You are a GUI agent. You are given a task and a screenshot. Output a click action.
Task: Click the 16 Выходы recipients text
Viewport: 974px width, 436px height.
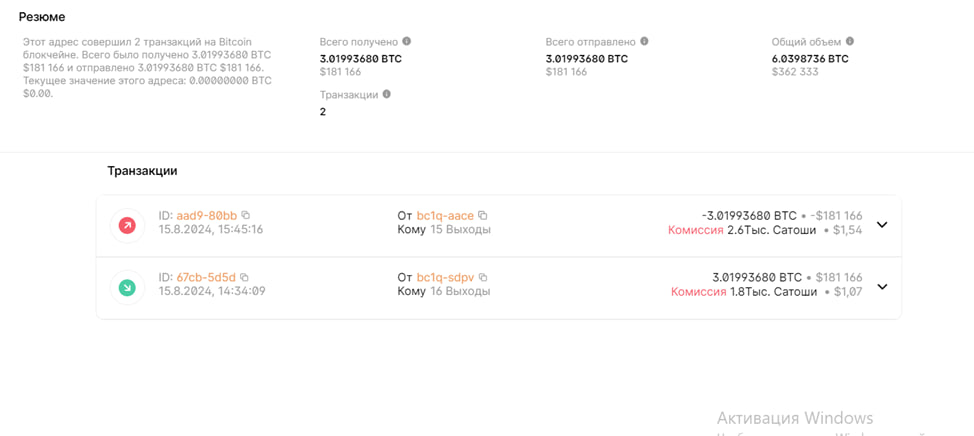(460, 291)
